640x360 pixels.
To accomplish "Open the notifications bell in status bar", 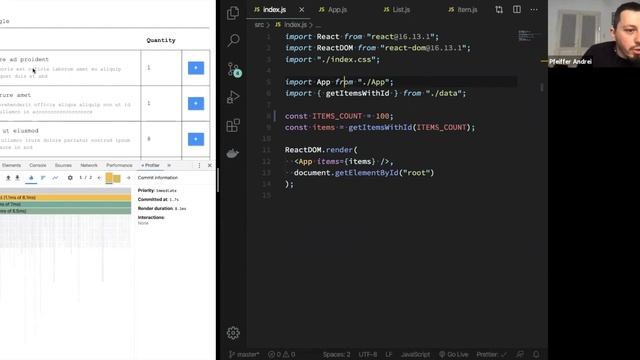I will coord(536,354).
